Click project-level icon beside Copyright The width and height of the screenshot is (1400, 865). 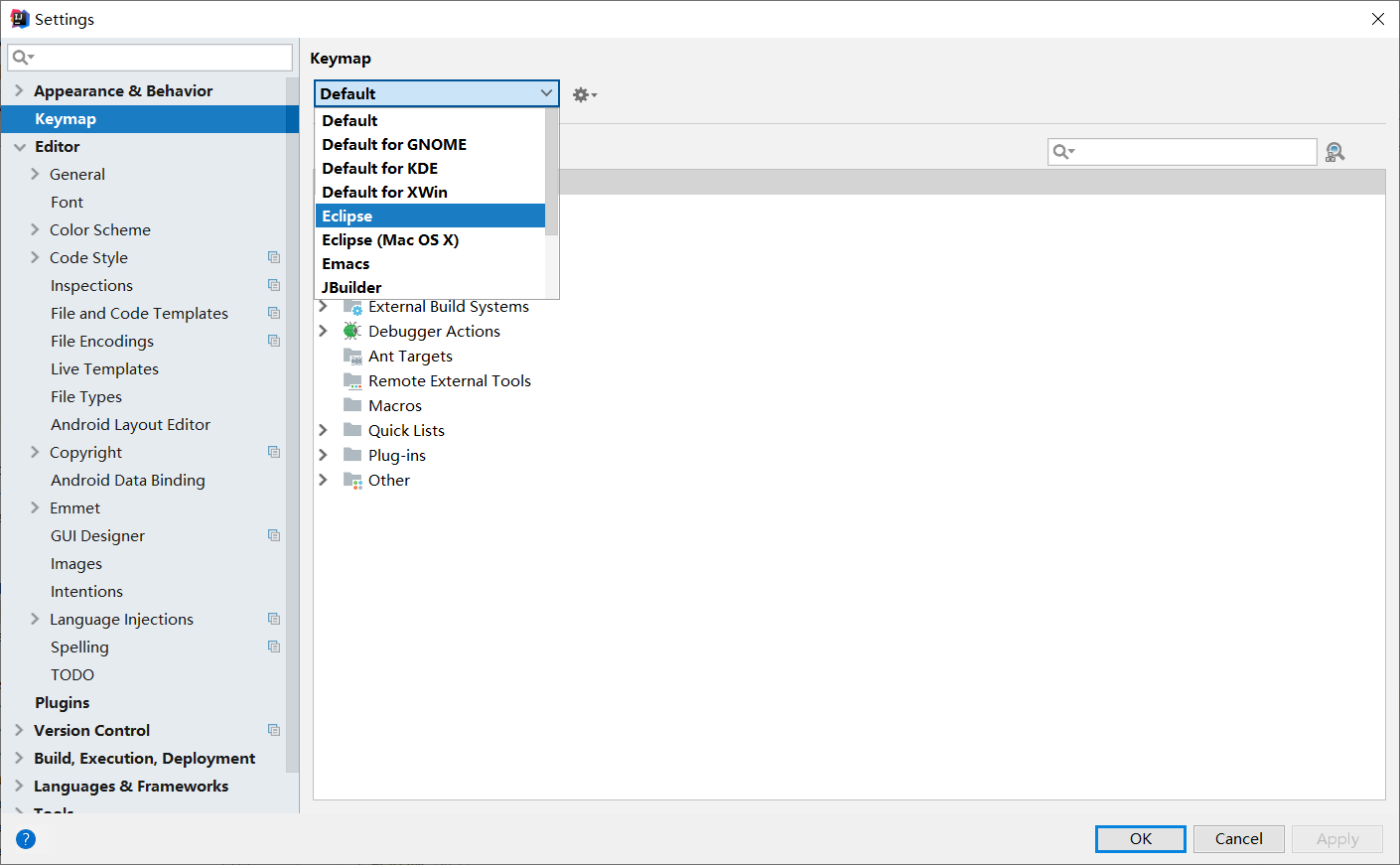pos(274,452)
